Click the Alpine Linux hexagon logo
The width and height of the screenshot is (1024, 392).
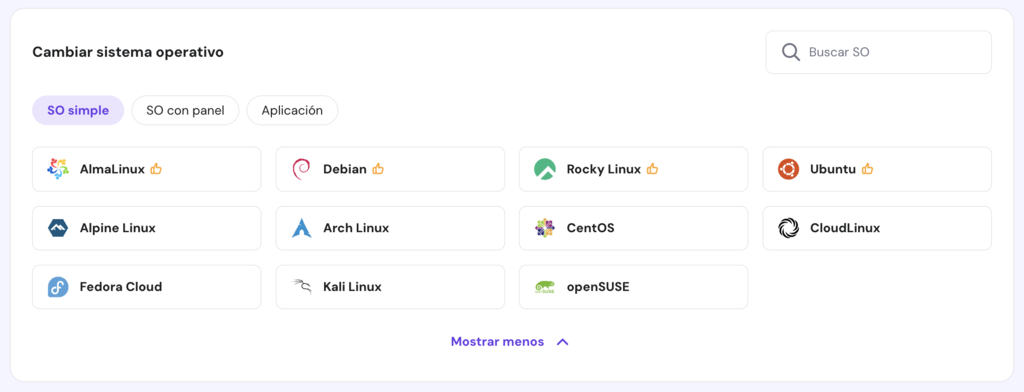[58, 228]
